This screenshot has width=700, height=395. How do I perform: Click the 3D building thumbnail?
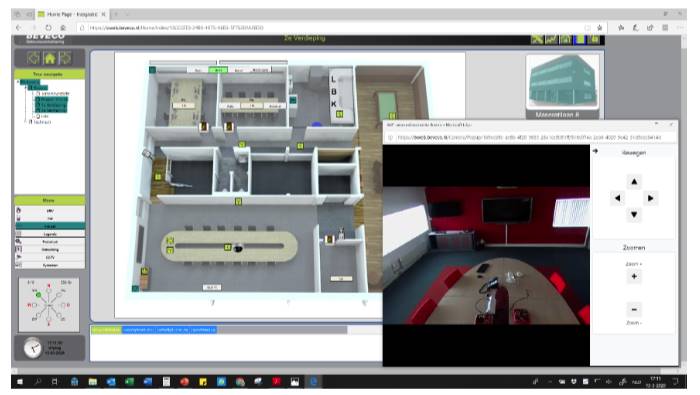[563, 82]
